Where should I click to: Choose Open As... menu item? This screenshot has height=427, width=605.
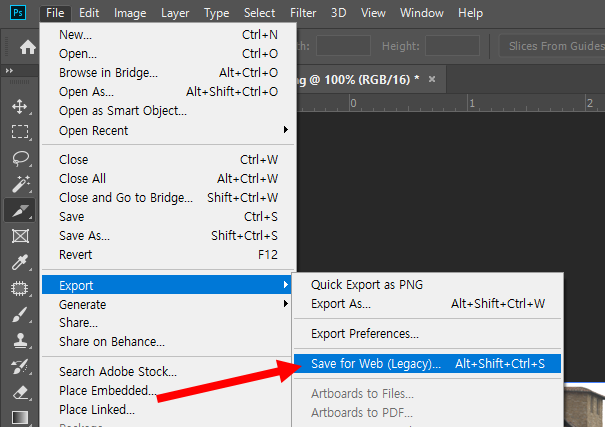[169, 91]
